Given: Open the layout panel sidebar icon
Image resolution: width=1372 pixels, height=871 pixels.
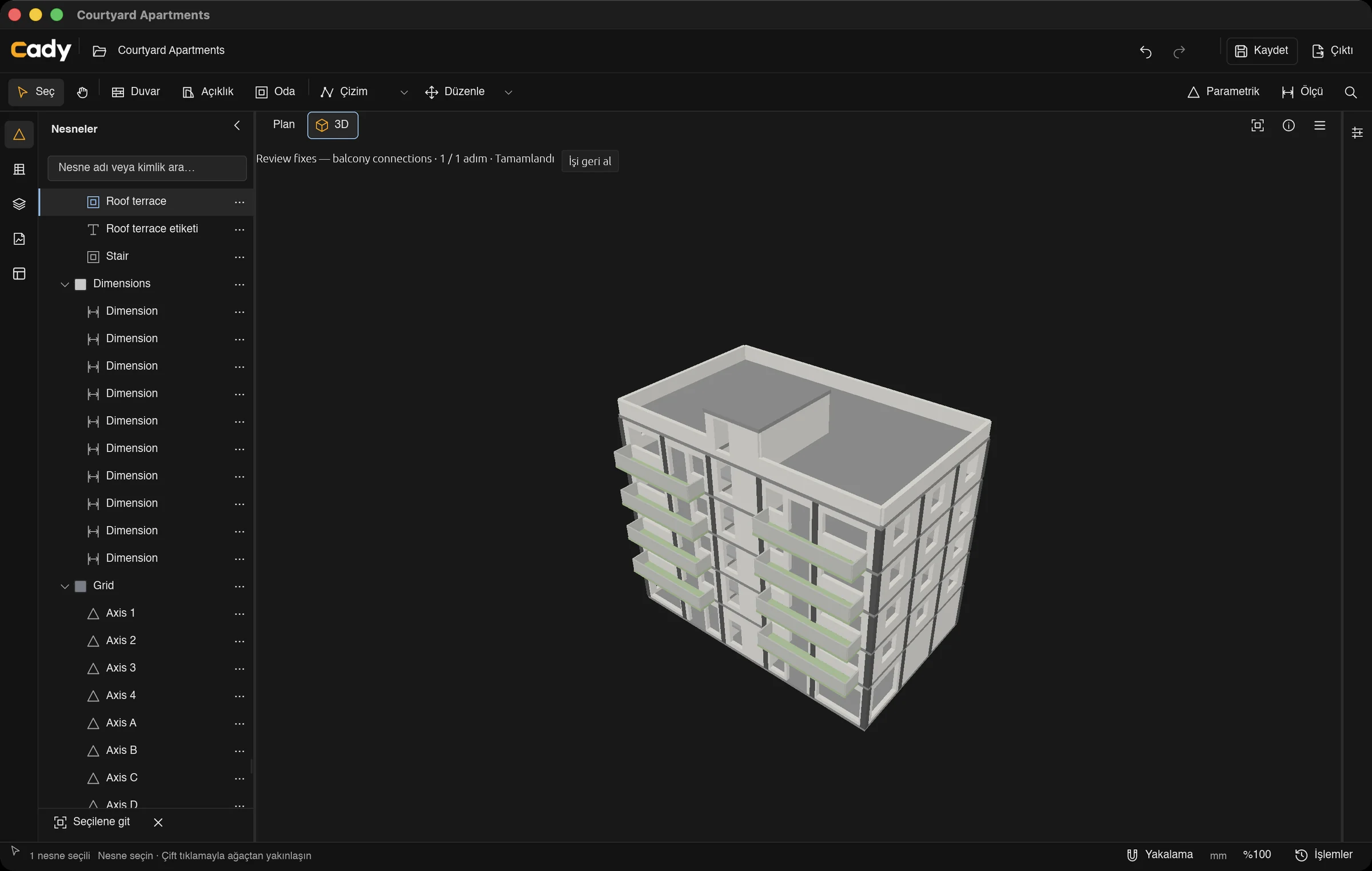Looking at the screenshot, I should tap(19, 274).
